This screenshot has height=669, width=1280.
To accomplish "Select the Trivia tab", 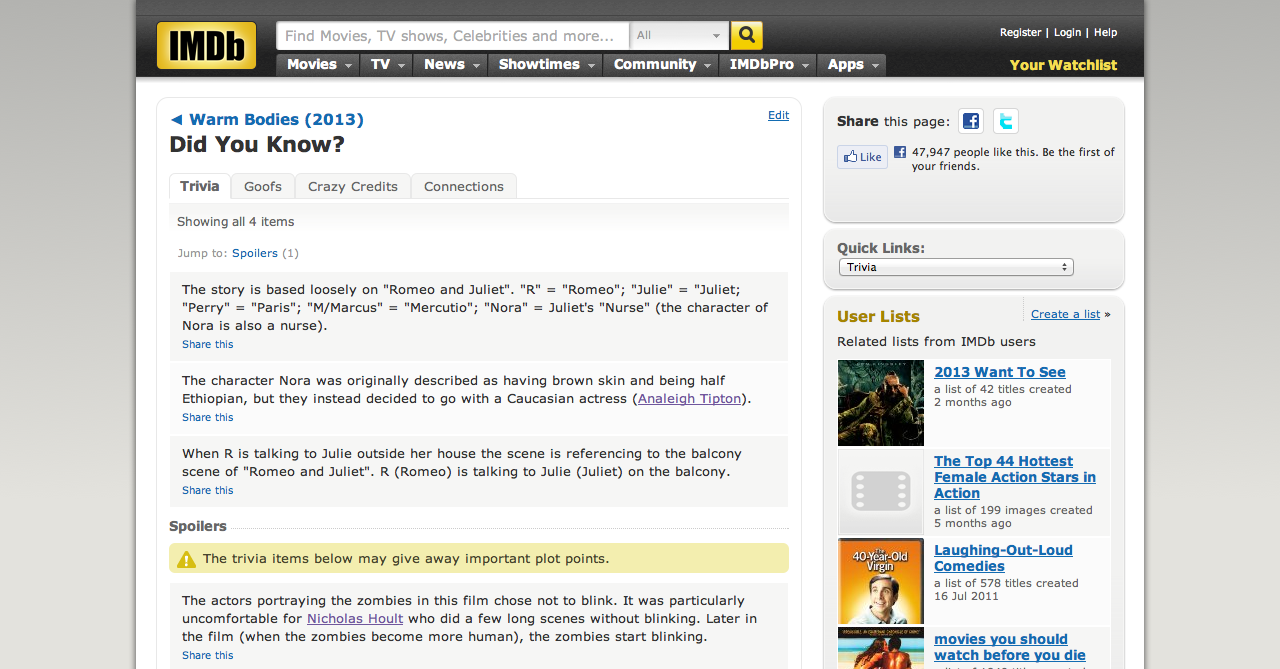I will tap(200, 186).
